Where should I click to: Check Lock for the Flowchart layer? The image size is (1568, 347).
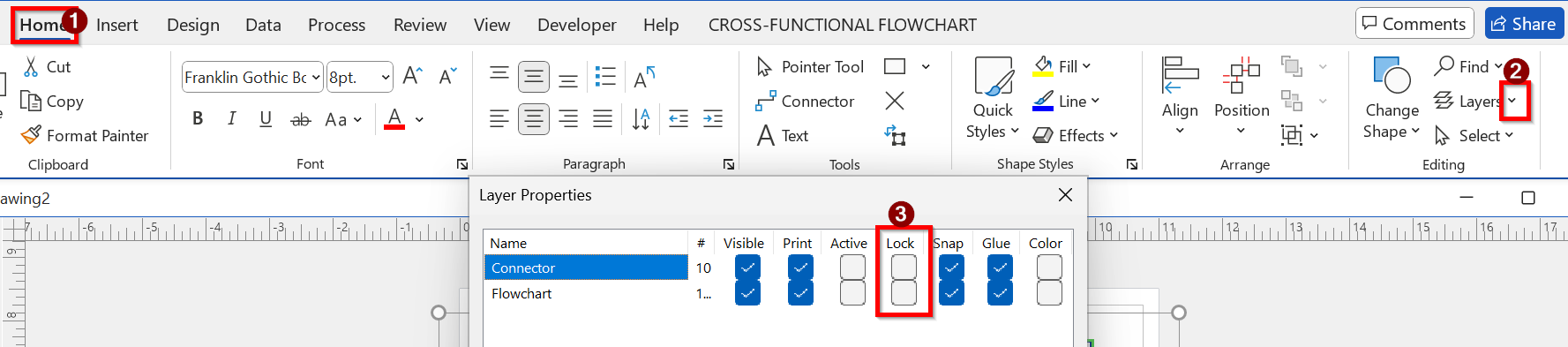[904, 293]
